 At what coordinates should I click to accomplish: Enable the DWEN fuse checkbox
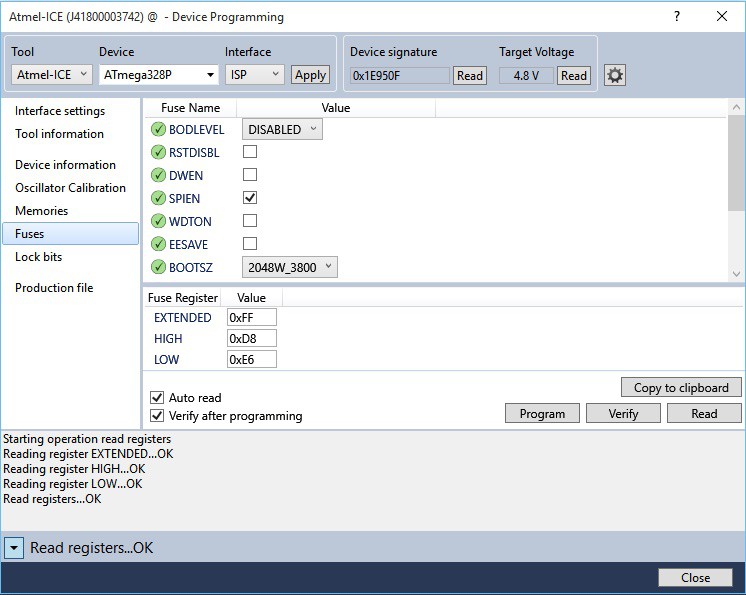(250, 175)
